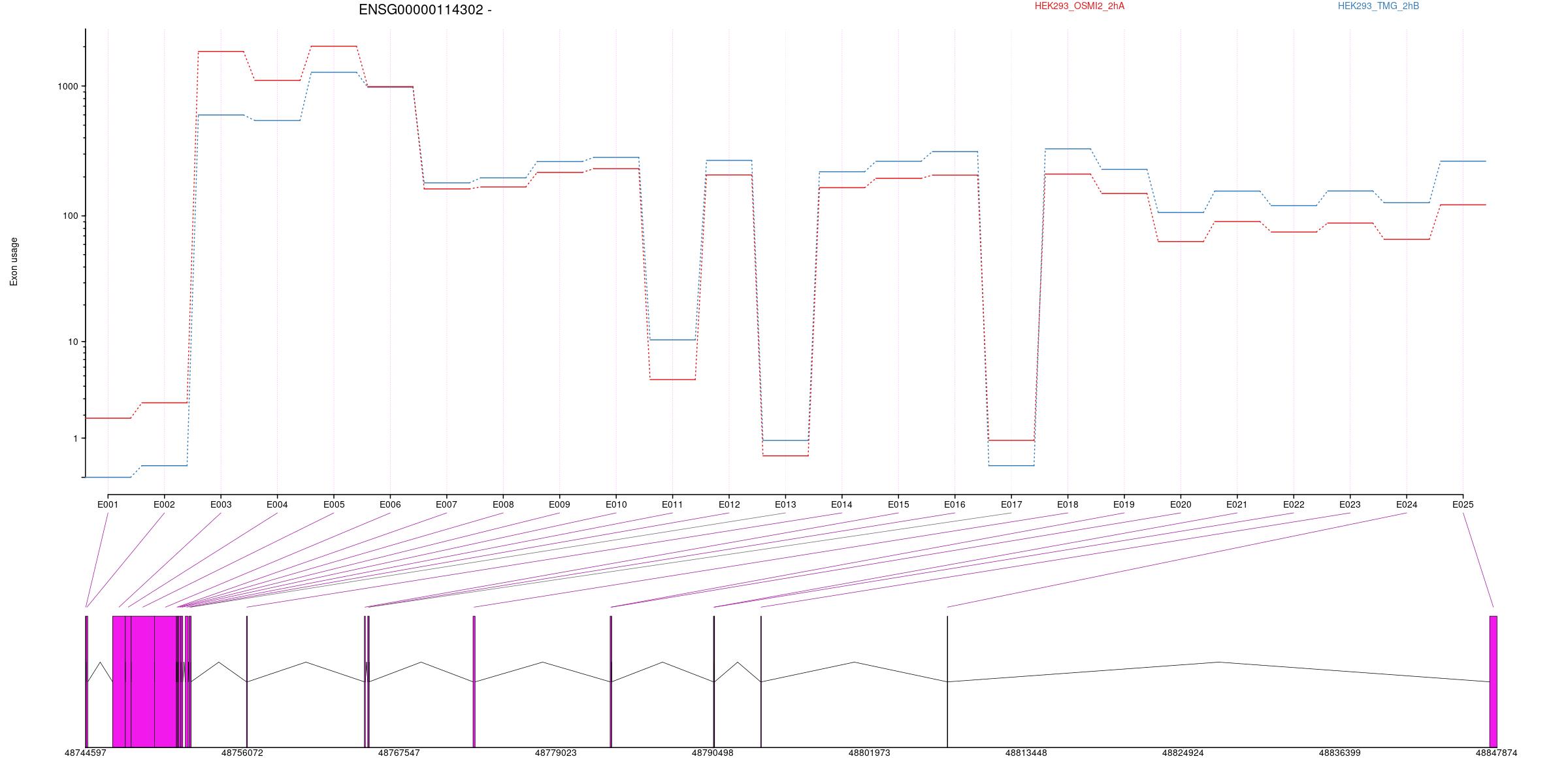Viewport: 1568px width, 784px height.
Task: Click the blue line segment above E017
Action: pos(1011,466)
